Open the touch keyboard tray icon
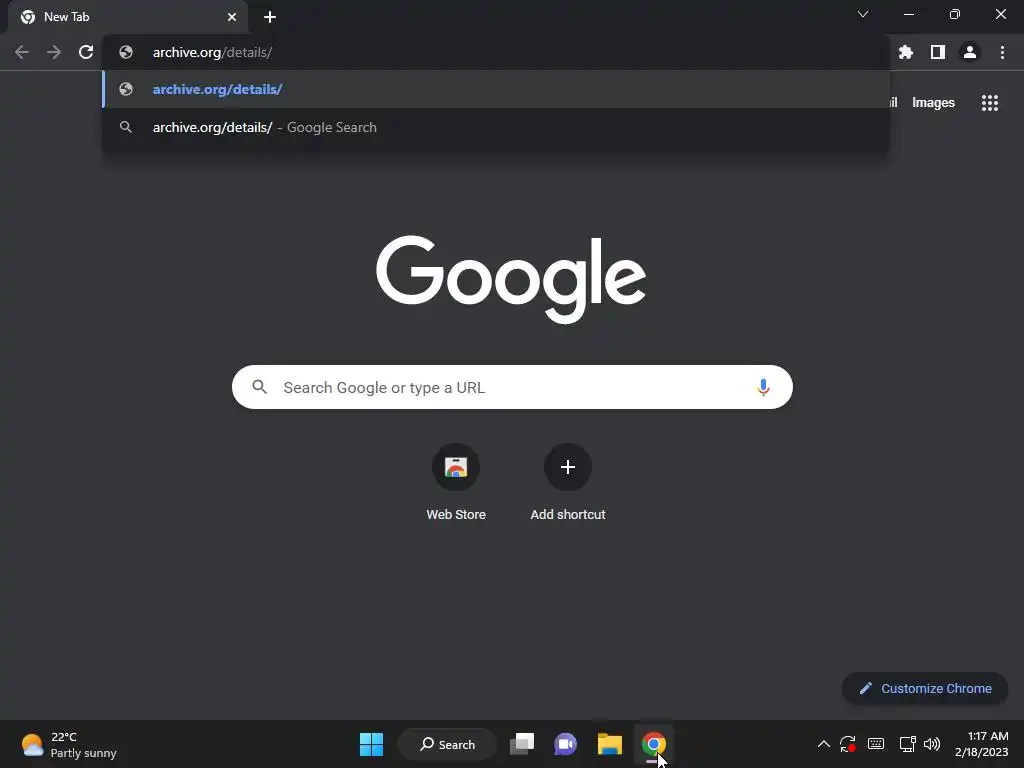 pyautogui.click(x=876, y=744)
